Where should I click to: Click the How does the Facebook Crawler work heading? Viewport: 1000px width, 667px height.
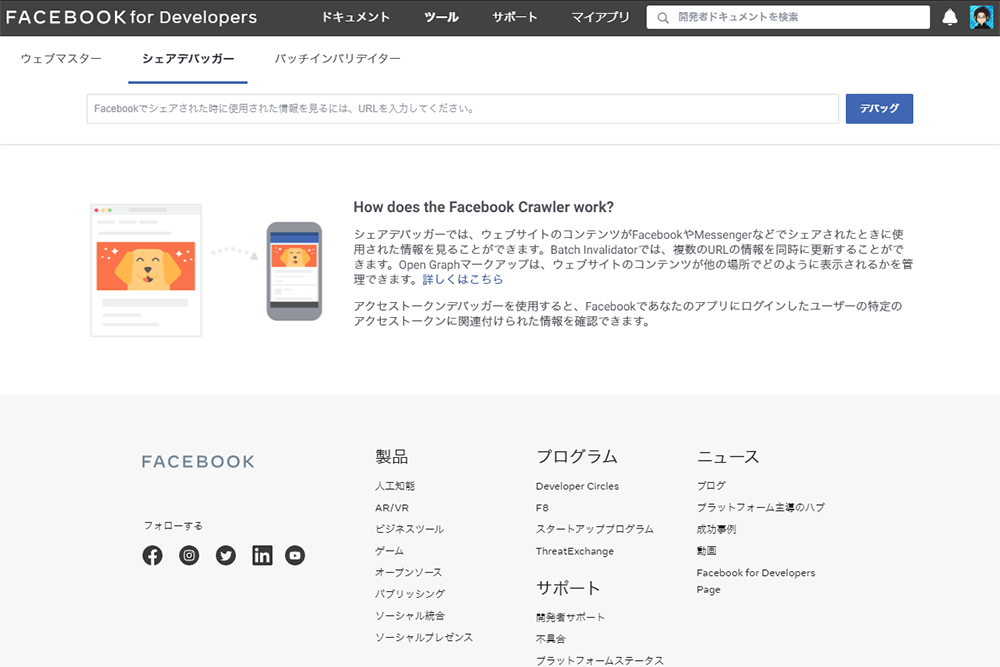(483, 207)
